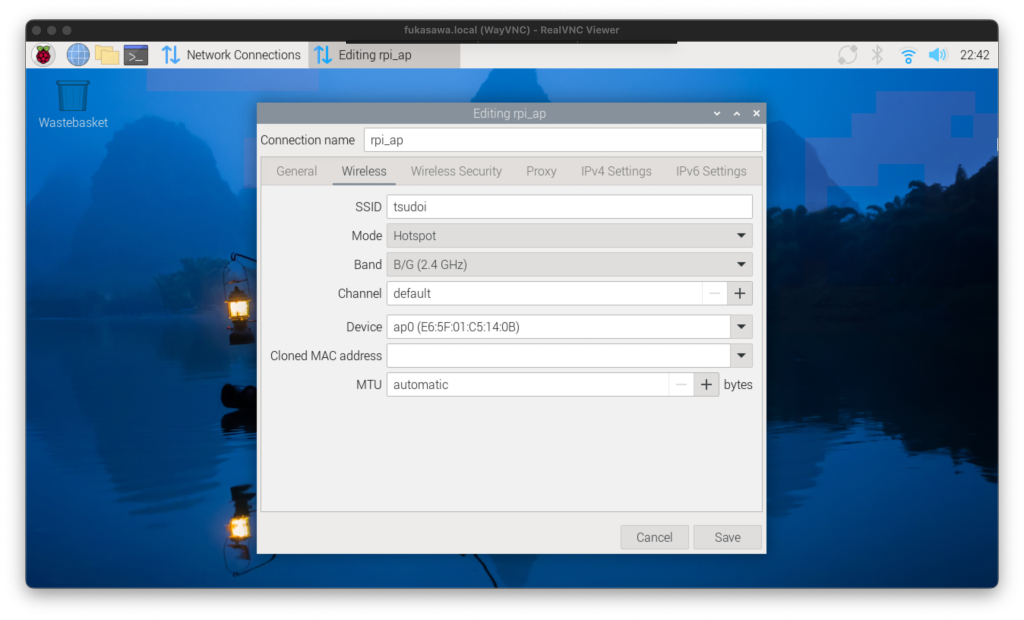The width and height of the screenshot is (1024, 620).
Task: Click the volume speaker icon
Action: 937,55
